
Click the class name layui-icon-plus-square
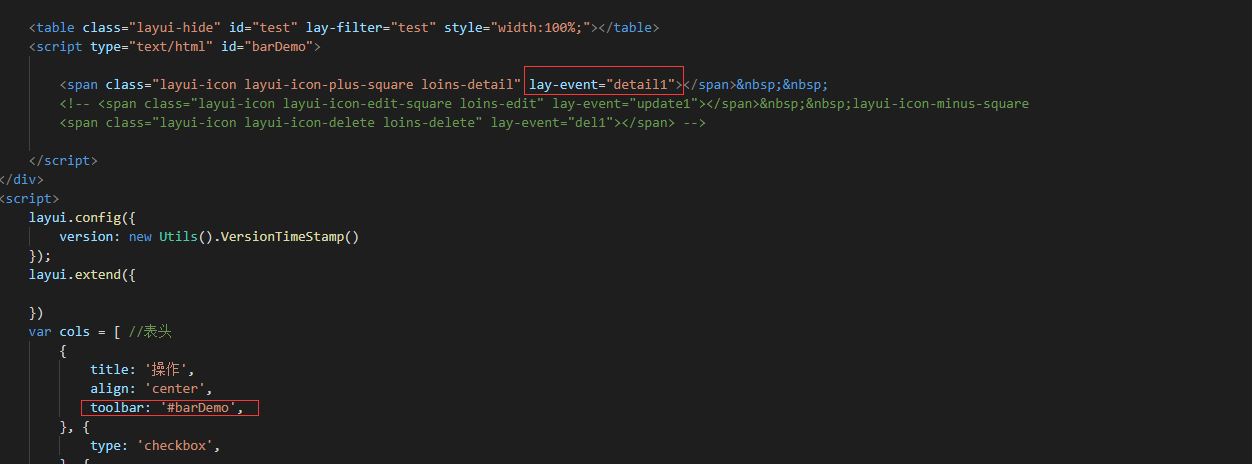[x=329, y=84]
